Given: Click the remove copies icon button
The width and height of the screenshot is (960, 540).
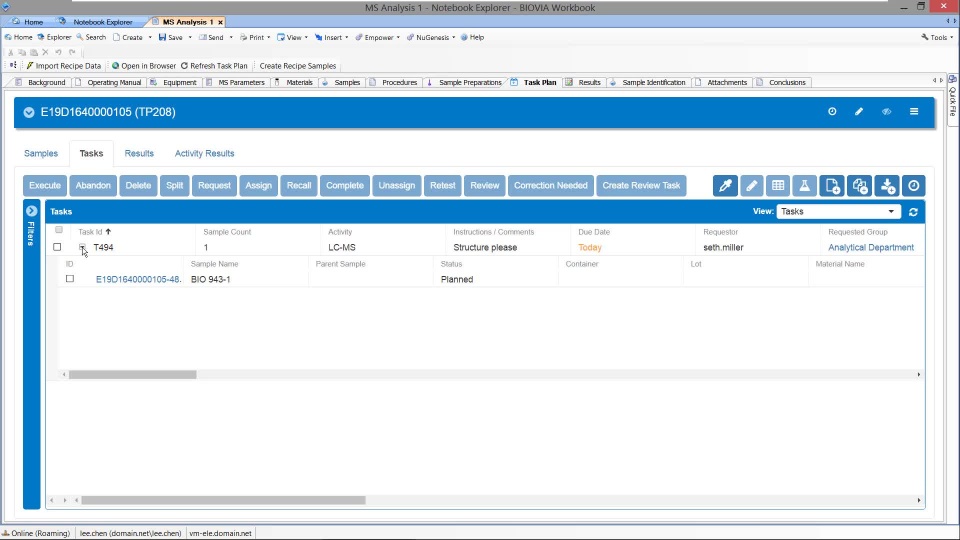Looking at the screenshot, I should click(x=860, y=186).
